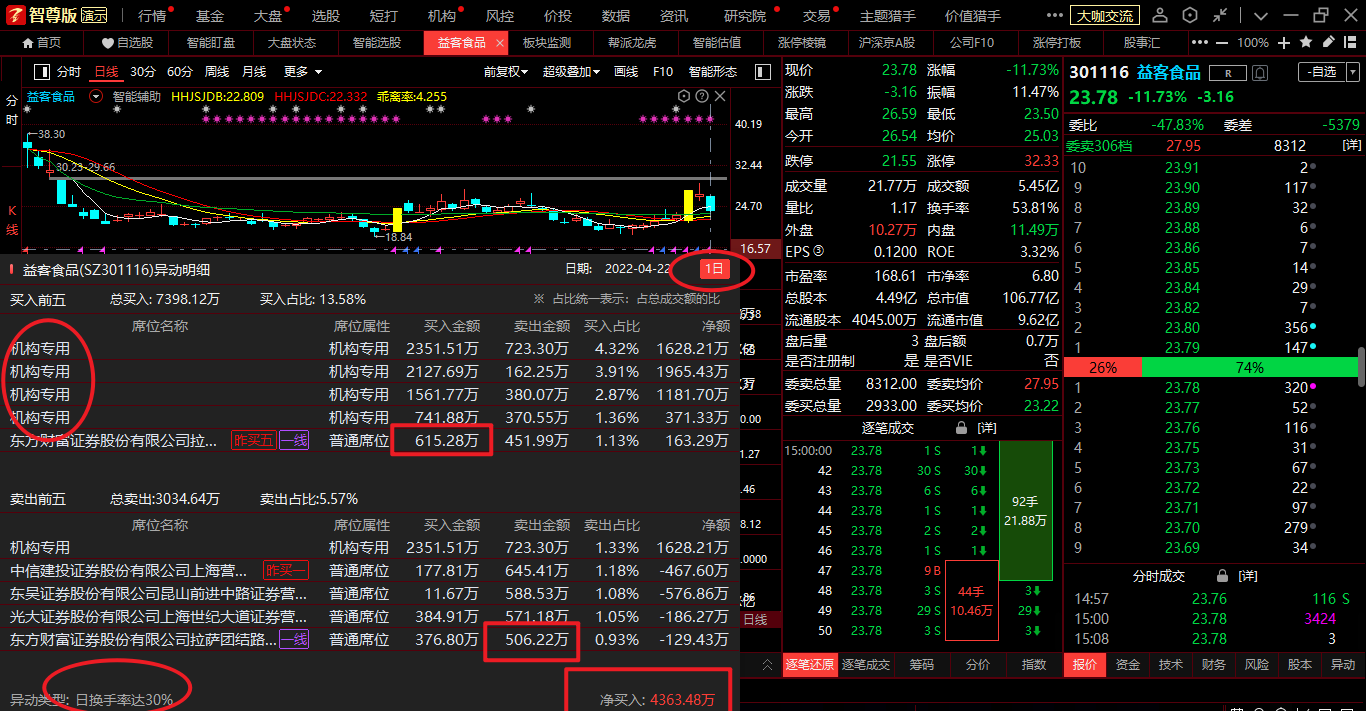Image resolution: width=1366 pixels, height=711 pixels.
Task: Toggle the 智能辅助 indicator label
Action: pyautogui.click(x=136, y=97)
